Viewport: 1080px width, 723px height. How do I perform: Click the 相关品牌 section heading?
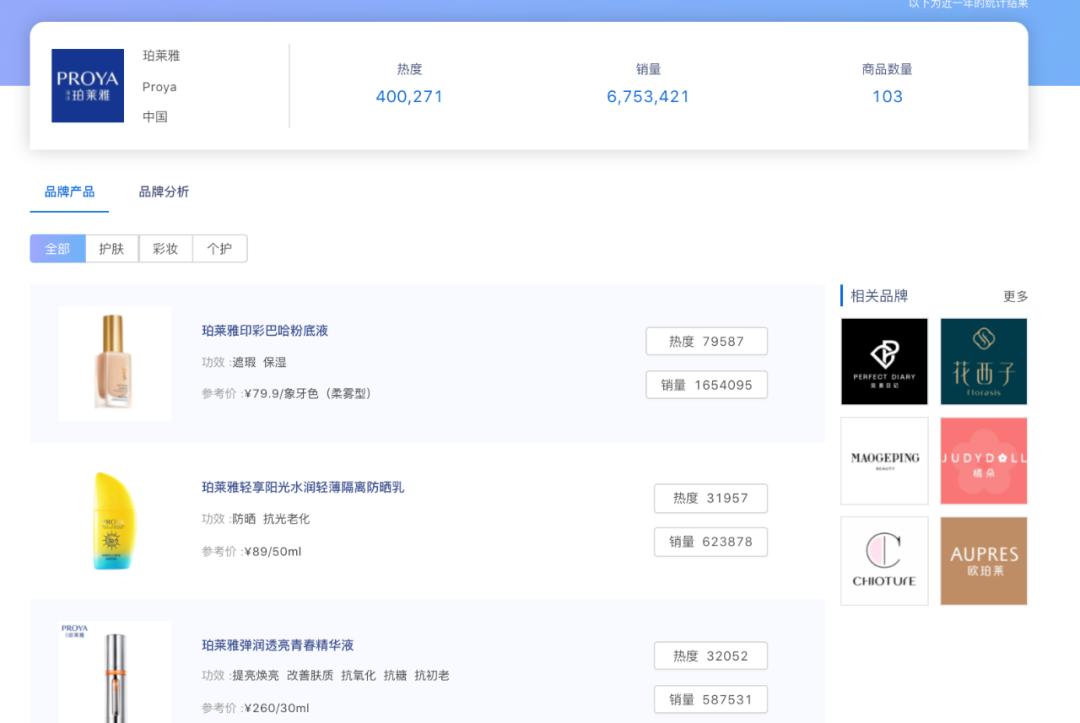point(880,296)
